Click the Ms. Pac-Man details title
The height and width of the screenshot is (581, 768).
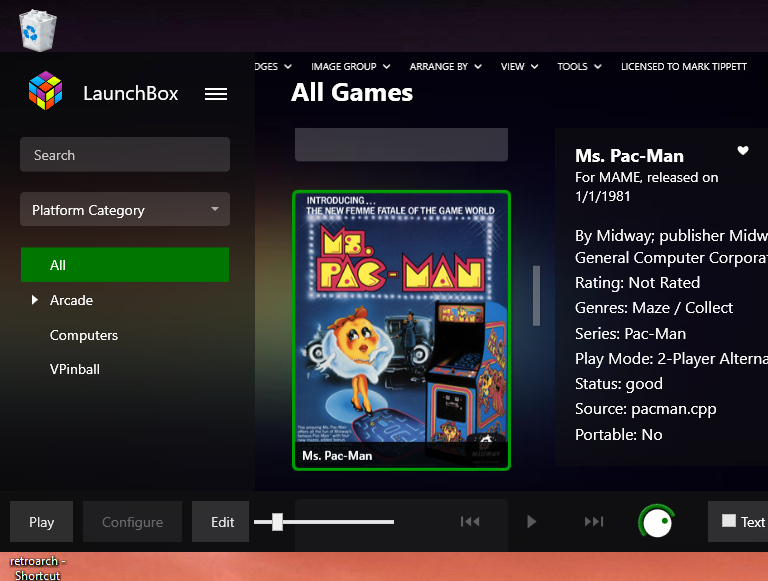(629, 156)
